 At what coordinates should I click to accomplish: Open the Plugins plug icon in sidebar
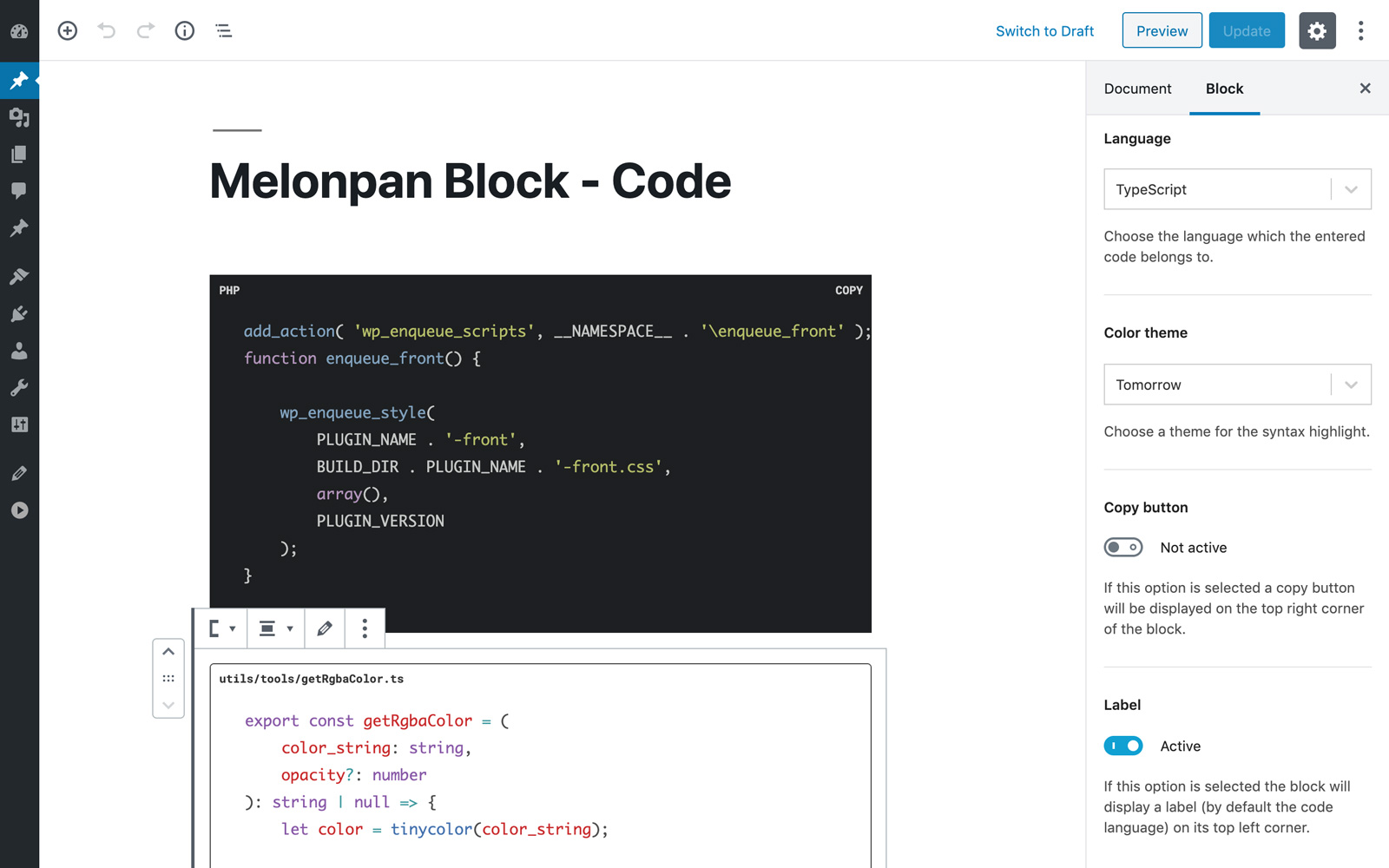(x=19, y=313)
